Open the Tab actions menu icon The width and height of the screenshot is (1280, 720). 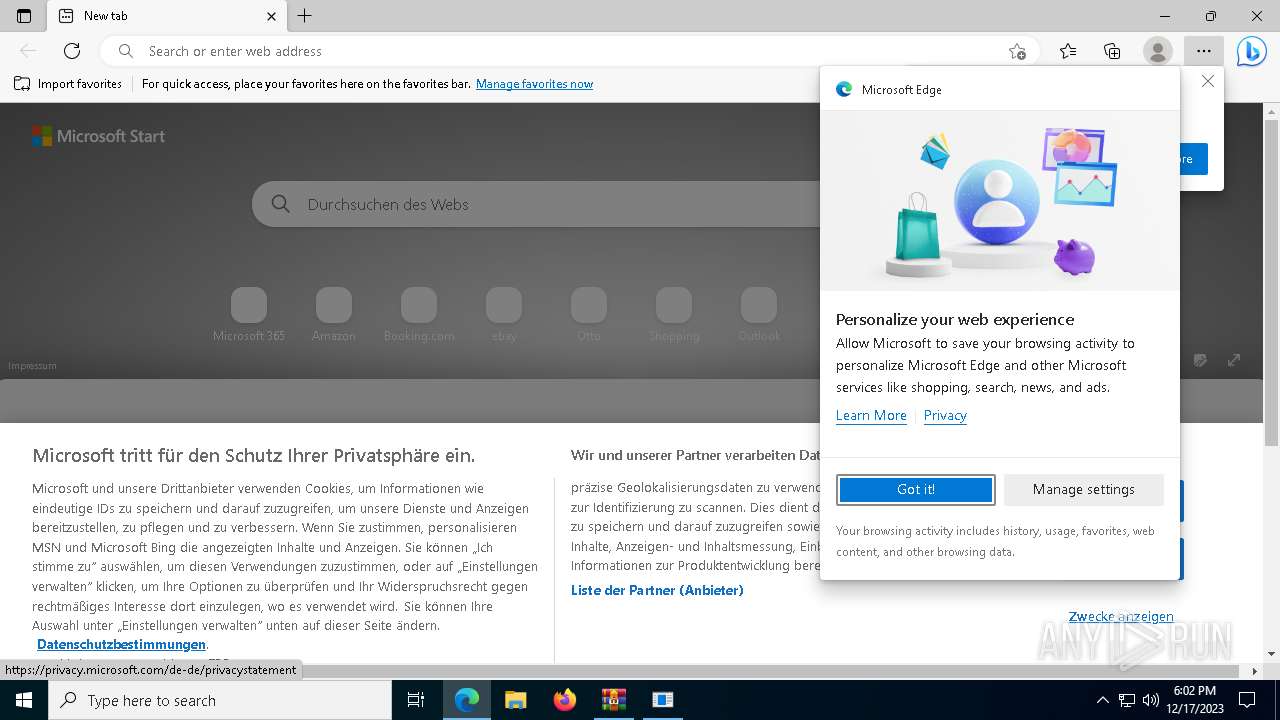(x=24, y=16)
